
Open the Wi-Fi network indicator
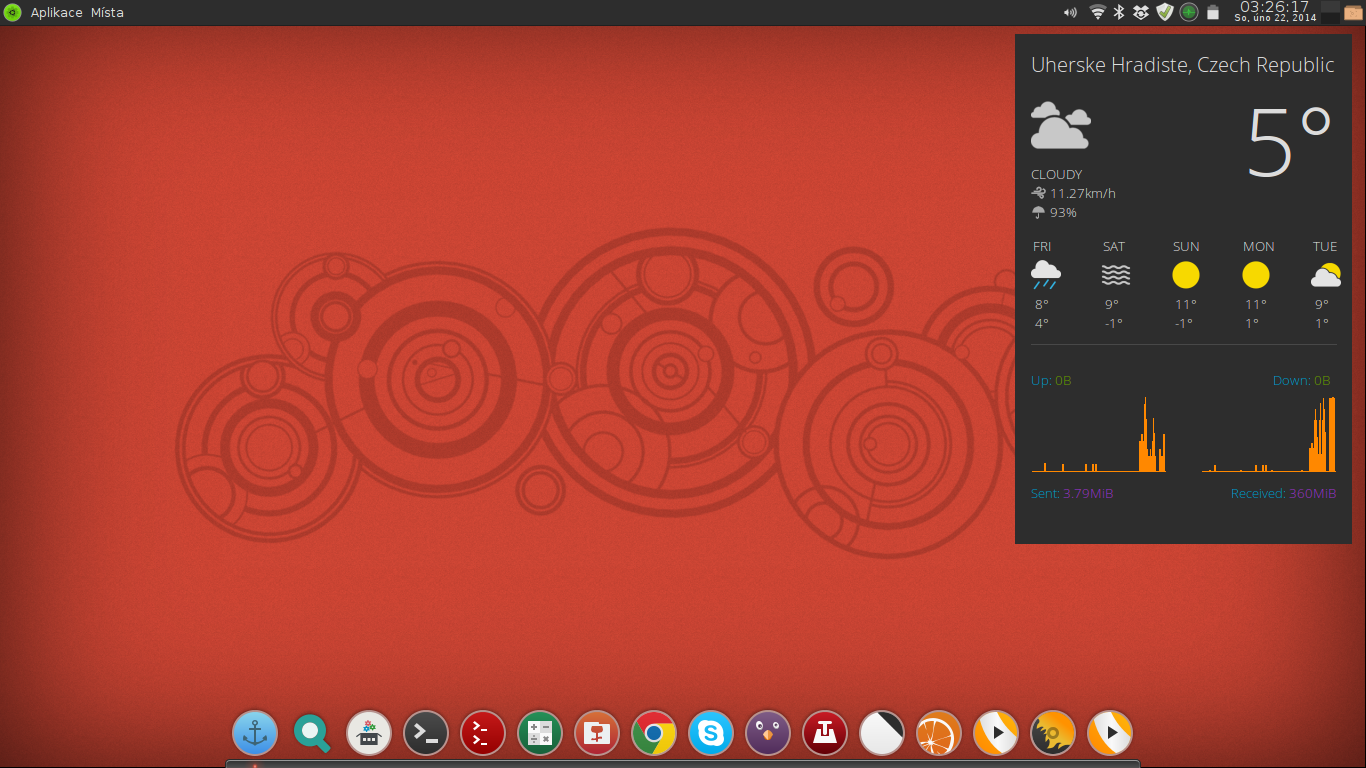pos(1097,13)
